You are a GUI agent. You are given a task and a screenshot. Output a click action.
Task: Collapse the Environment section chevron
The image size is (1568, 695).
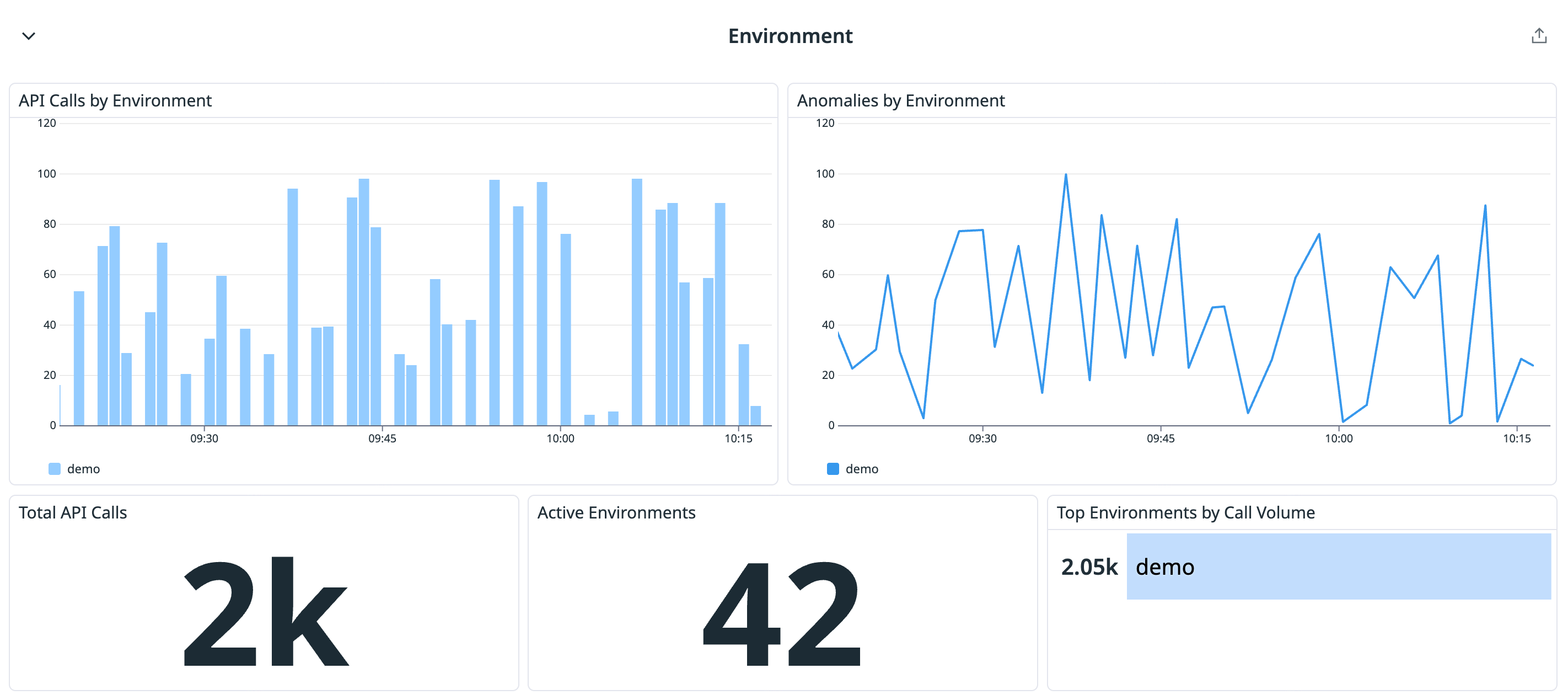pos(29,36)
